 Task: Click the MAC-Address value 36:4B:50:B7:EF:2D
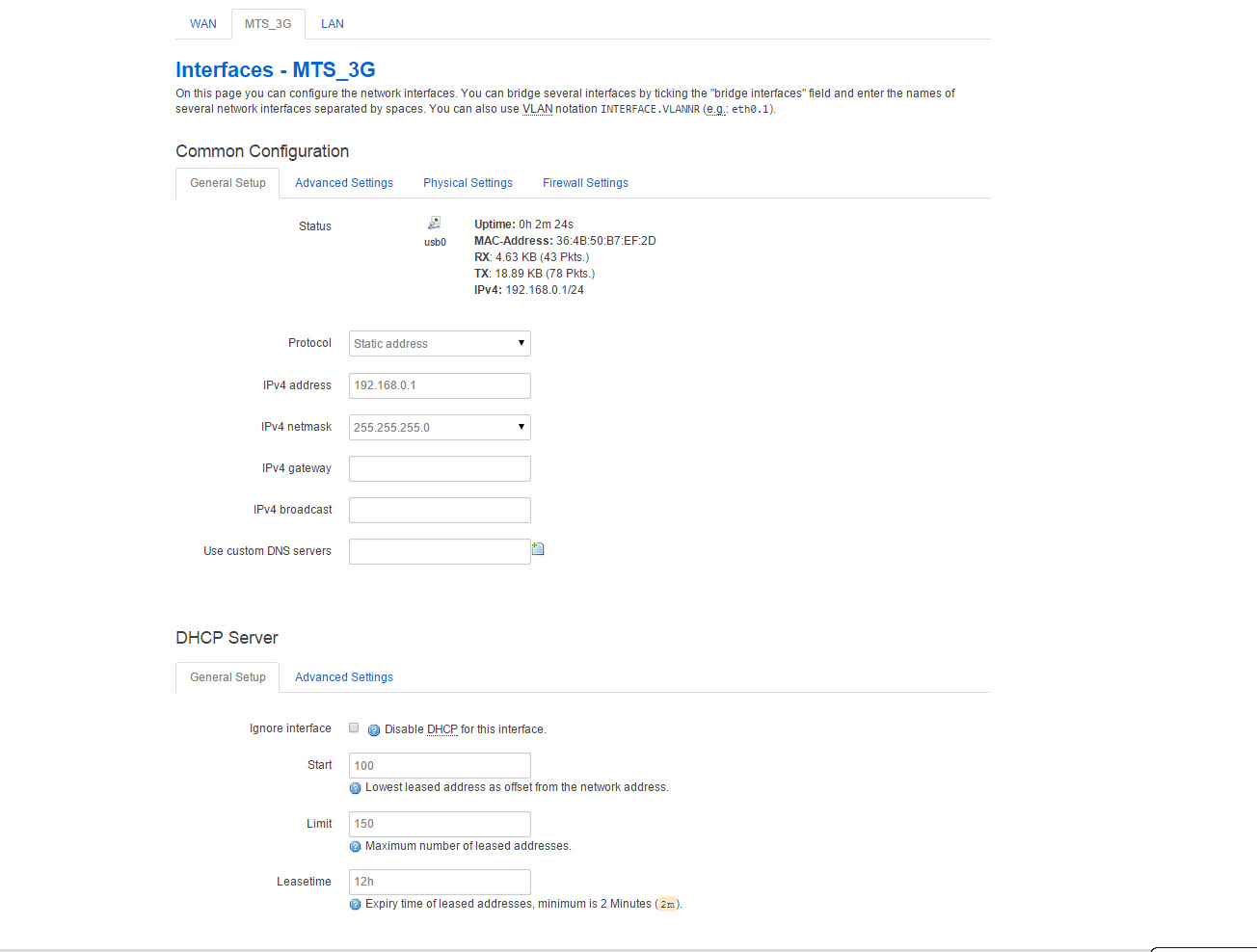tap(605, 241)
